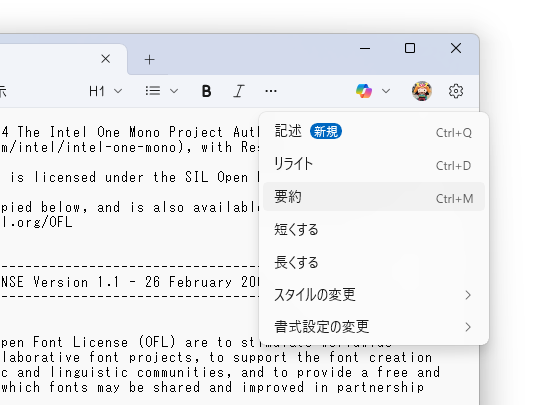This screenshot has height=405, width=540.
Task: Click the Copilot icon in toolbar
Action: point(364,91)
